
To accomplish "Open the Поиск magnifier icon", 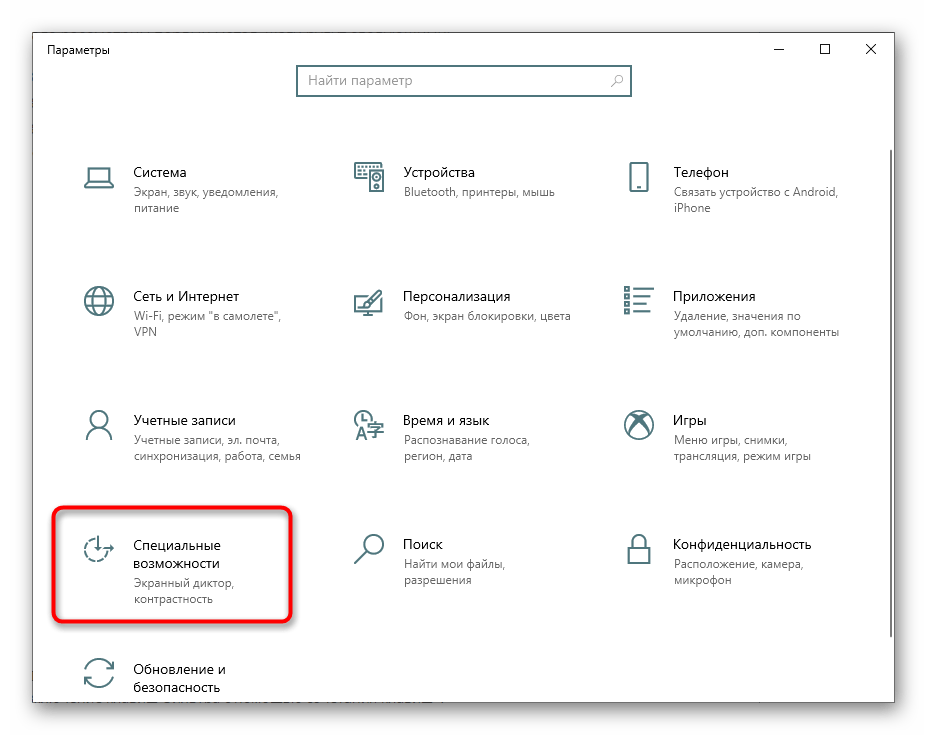I will 369,549.
